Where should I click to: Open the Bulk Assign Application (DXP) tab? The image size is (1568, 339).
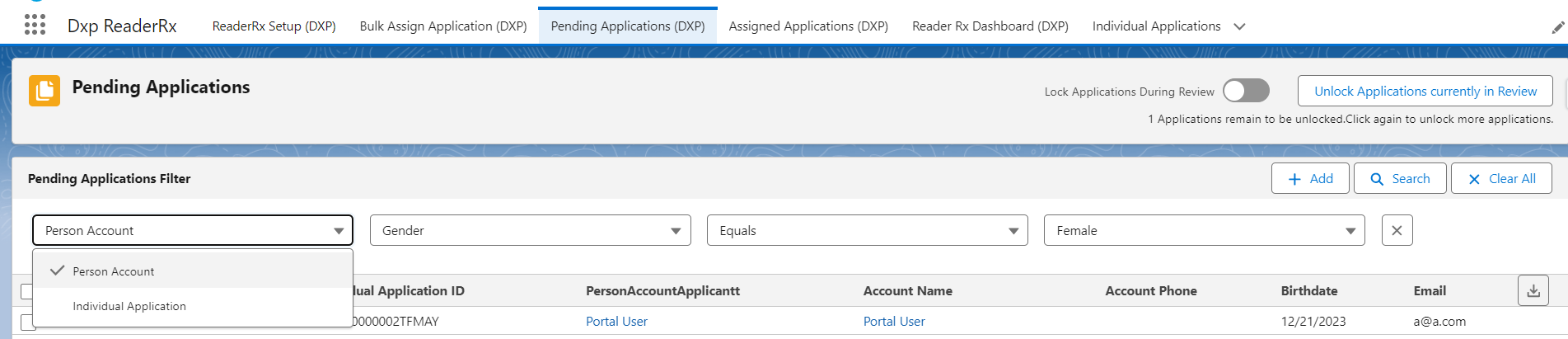(443, 26)
